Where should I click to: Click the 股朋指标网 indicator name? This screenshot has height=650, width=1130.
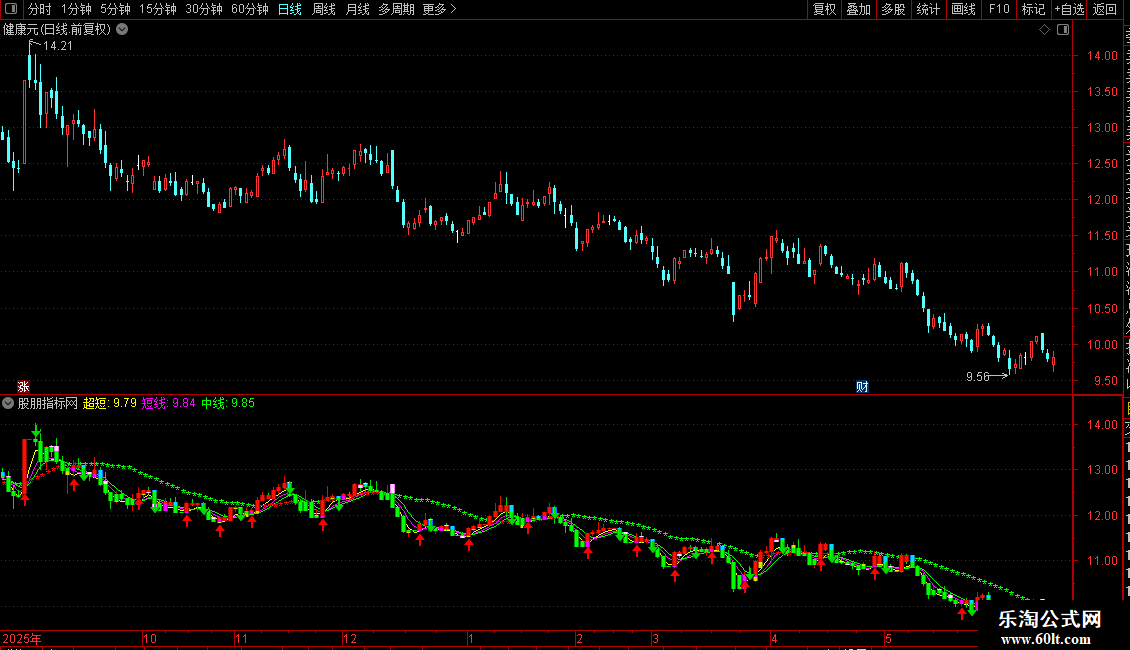click(x=48, y=403)
